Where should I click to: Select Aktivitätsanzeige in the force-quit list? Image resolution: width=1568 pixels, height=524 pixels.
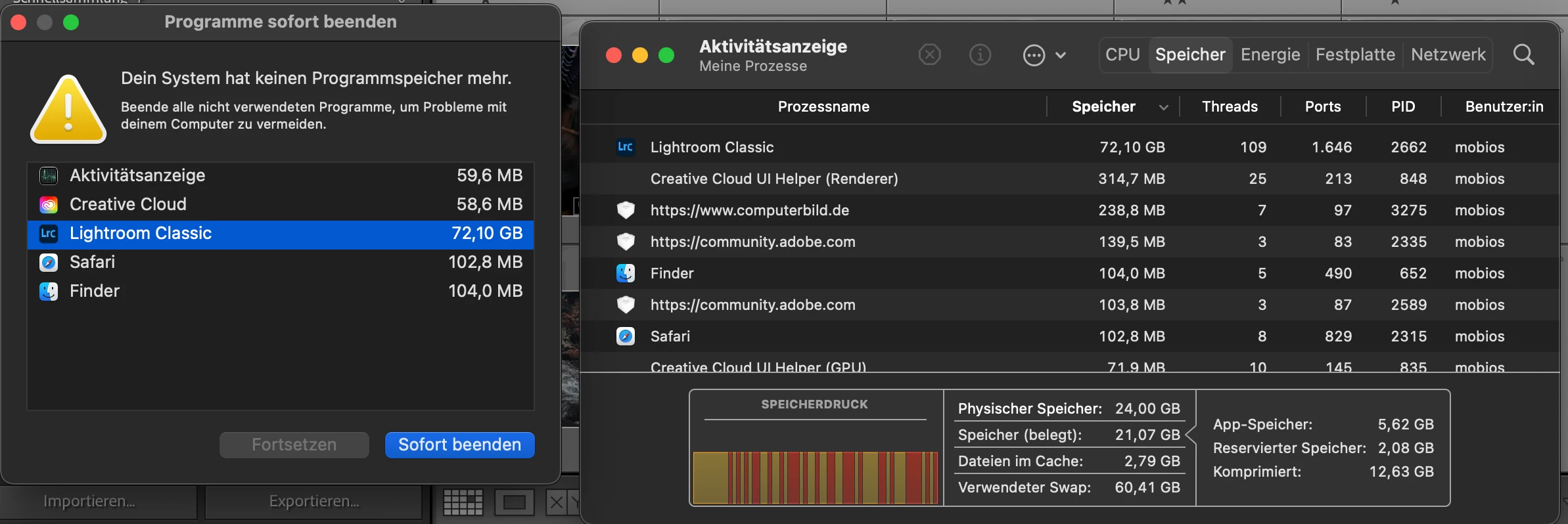(x=281, y=175)
